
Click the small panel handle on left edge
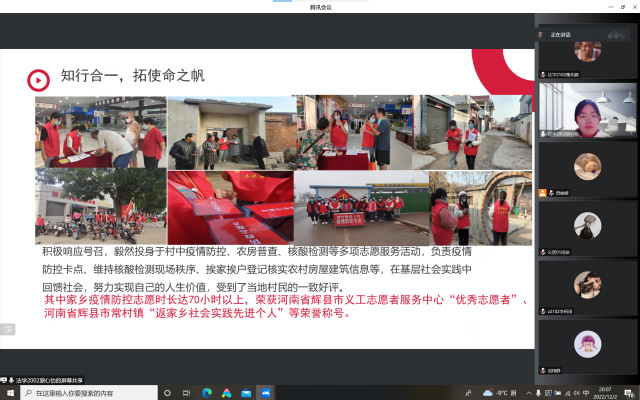click(7, 328)
